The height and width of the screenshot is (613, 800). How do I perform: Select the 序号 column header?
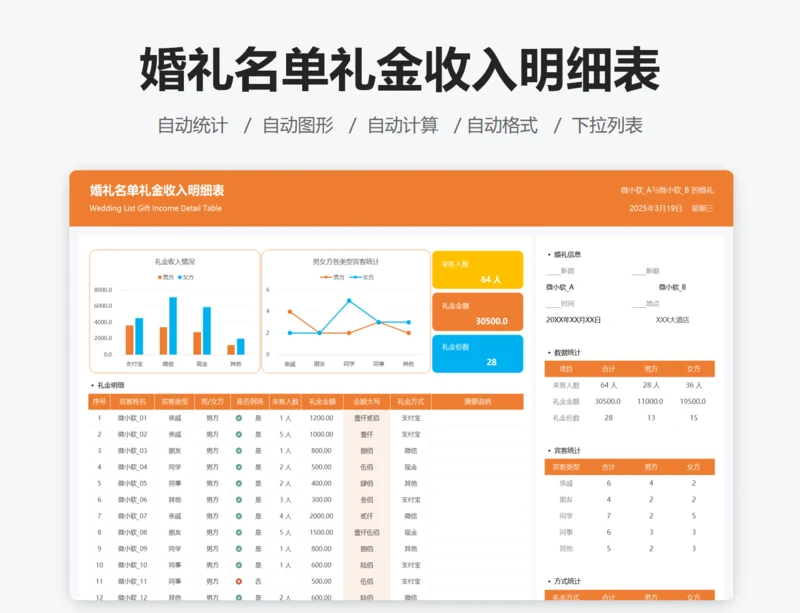99,402
